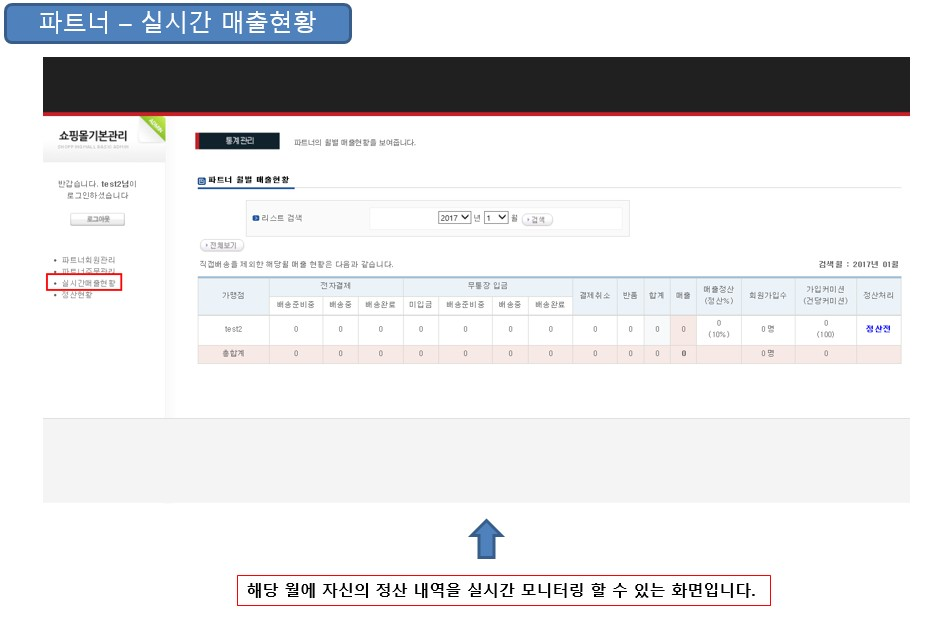Image resolution: width=951 pixels, height=635 pixels.
Task: Click the 전체보기 button
Action: click(222, 245)
